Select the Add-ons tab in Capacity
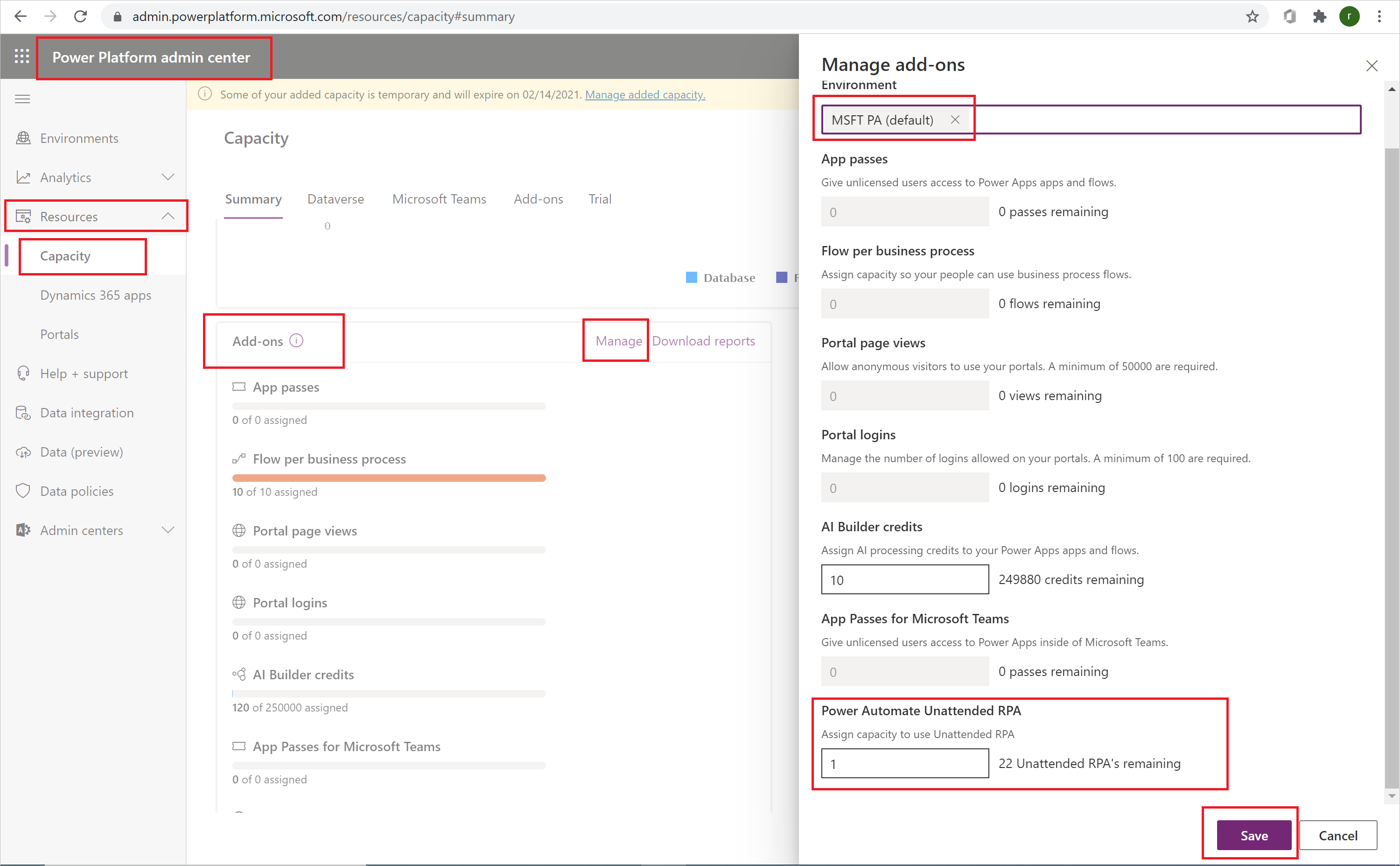 pos(538,199)
